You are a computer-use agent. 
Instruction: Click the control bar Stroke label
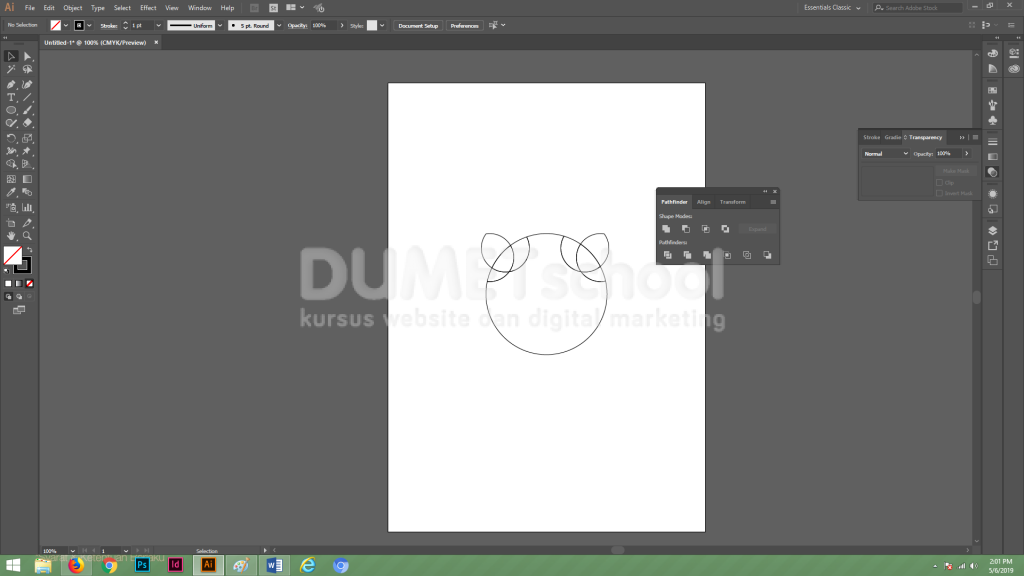click(109, 25)
